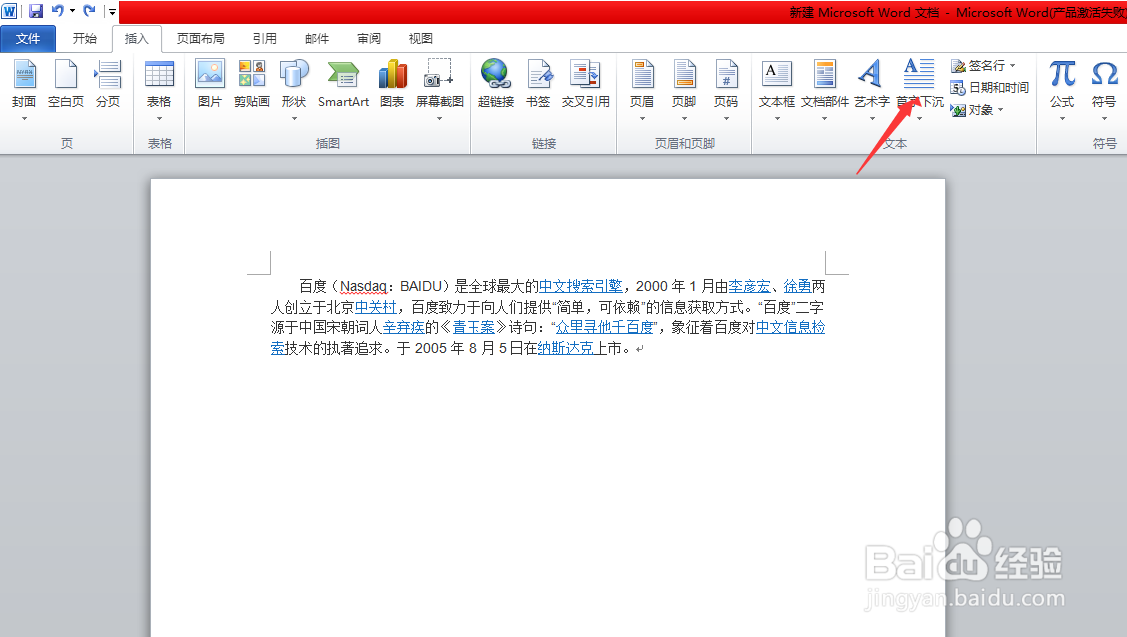The image size is (1127, 637).
Task: Open the 徐勇 hyperlink
Action: [797, 286]
